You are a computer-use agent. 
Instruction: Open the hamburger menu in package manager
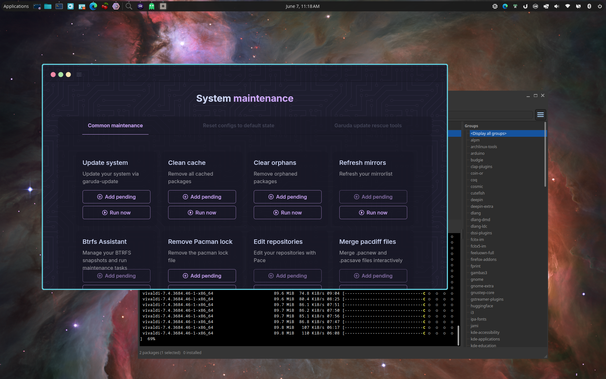(540, 114)
